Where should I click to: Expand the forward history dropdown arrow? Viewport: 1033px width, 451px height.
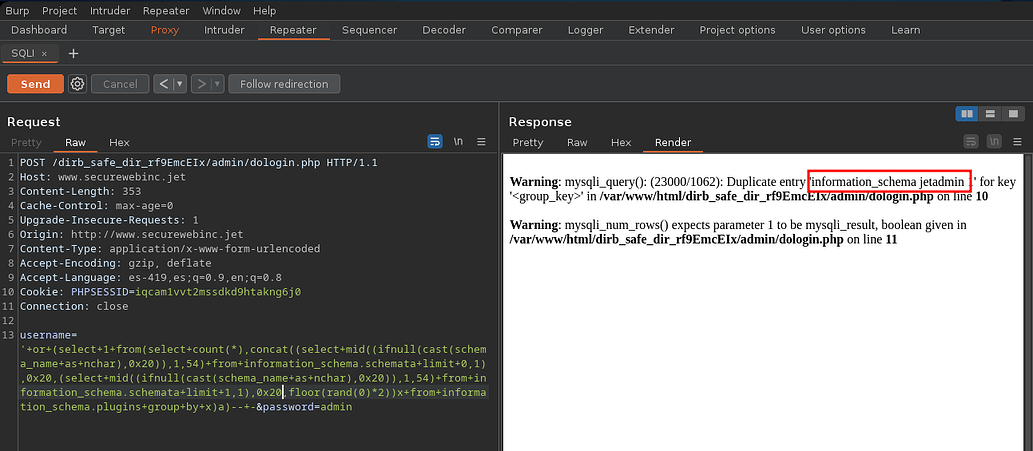coord(216,84)
